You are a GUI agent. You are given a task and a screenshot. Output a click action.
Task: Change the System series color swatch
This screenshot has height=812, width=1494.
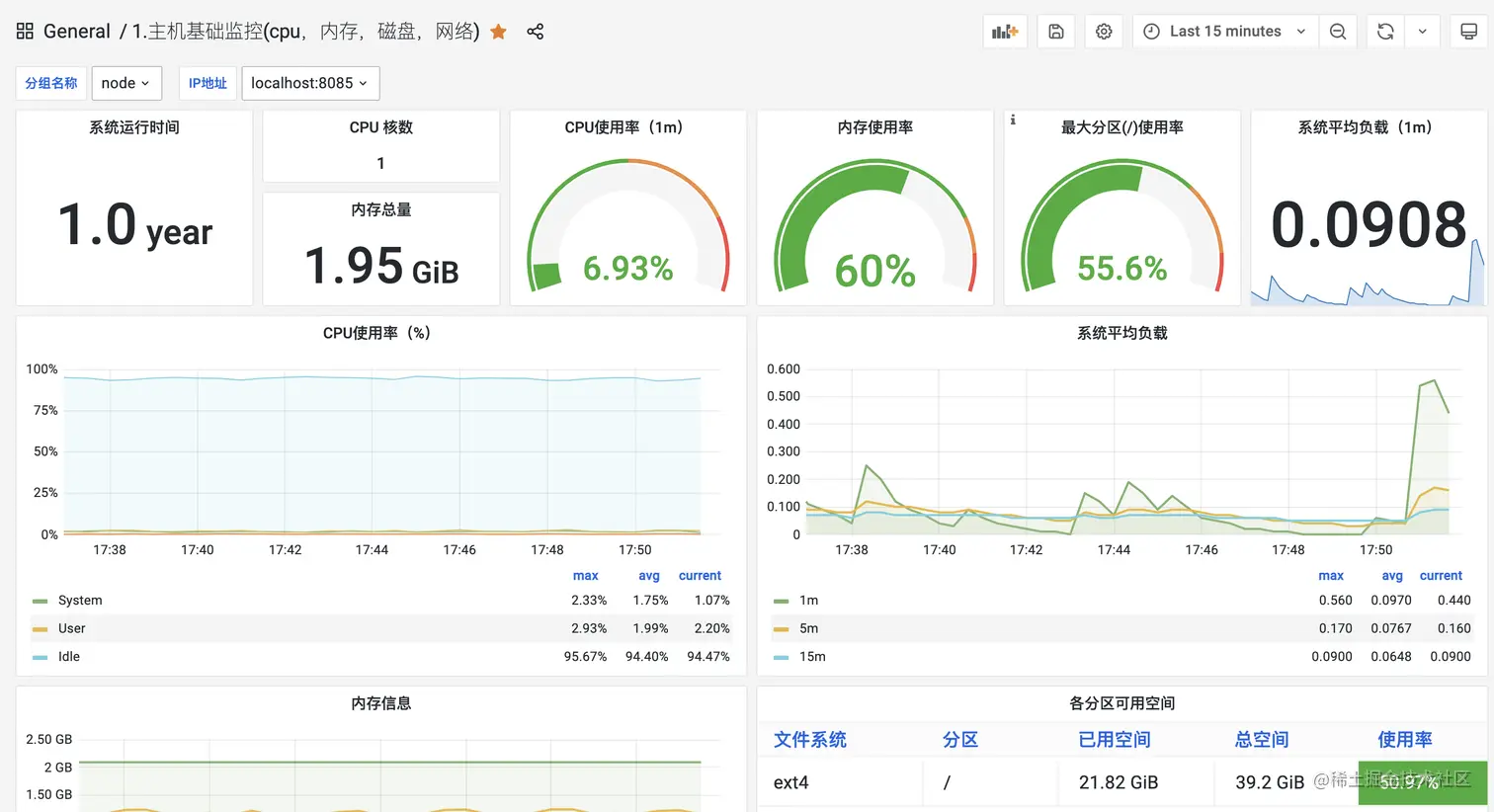(40, 601)
